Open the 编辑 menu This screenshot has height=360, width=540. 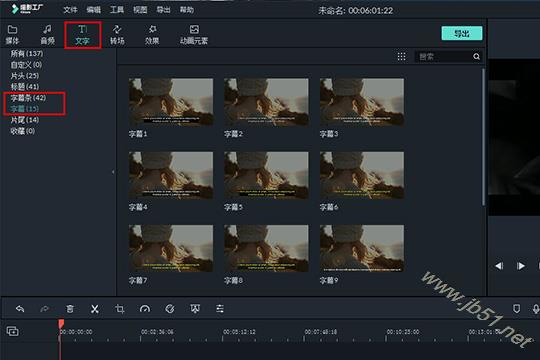(x=94, y=10)
